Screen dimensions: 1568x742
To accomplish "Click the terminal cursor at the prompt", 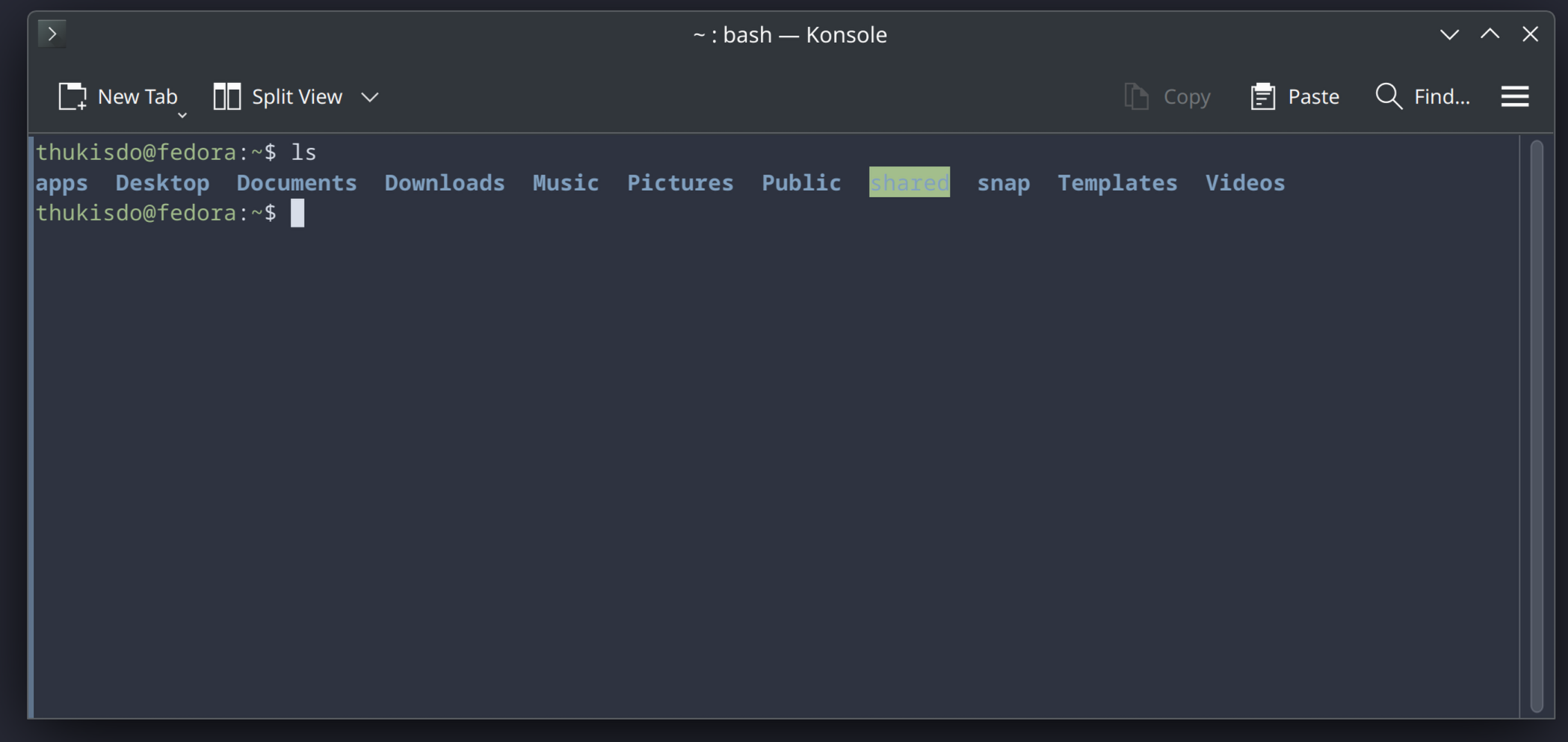I will coord(297,213).
